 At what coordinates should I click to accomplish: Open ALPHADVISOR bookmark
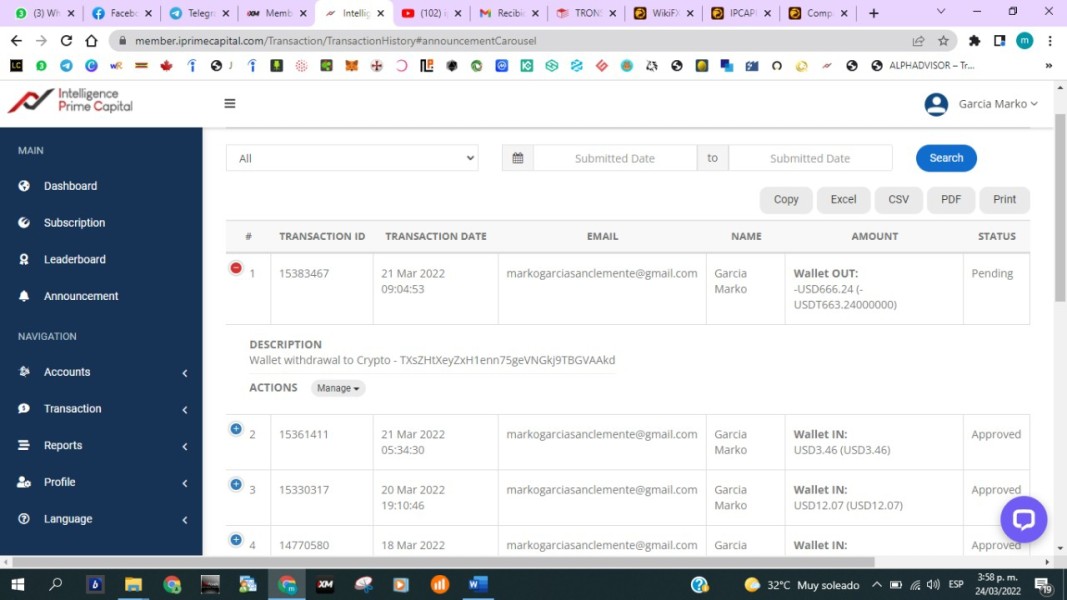[x=923, y=65]
